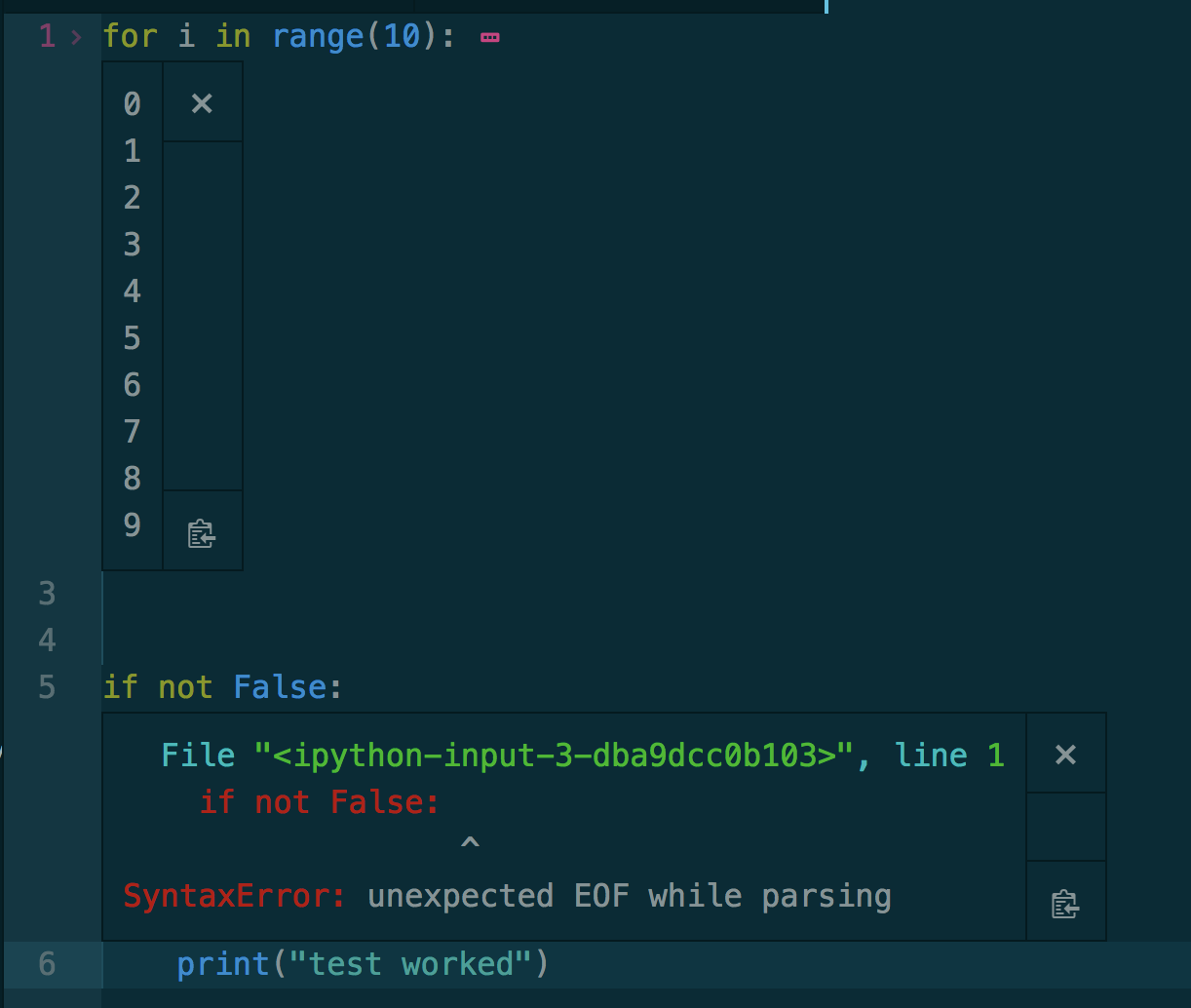This screenshot has height=1008, width=1191.
Task: Copy the SyntaxError output to clipboard
Action: 1065,905
